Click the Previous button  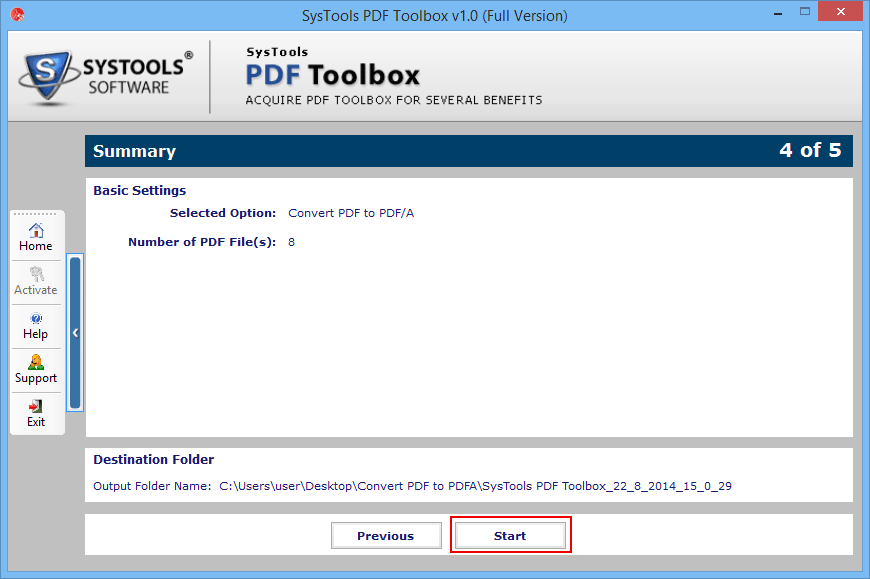pos(386,536)
